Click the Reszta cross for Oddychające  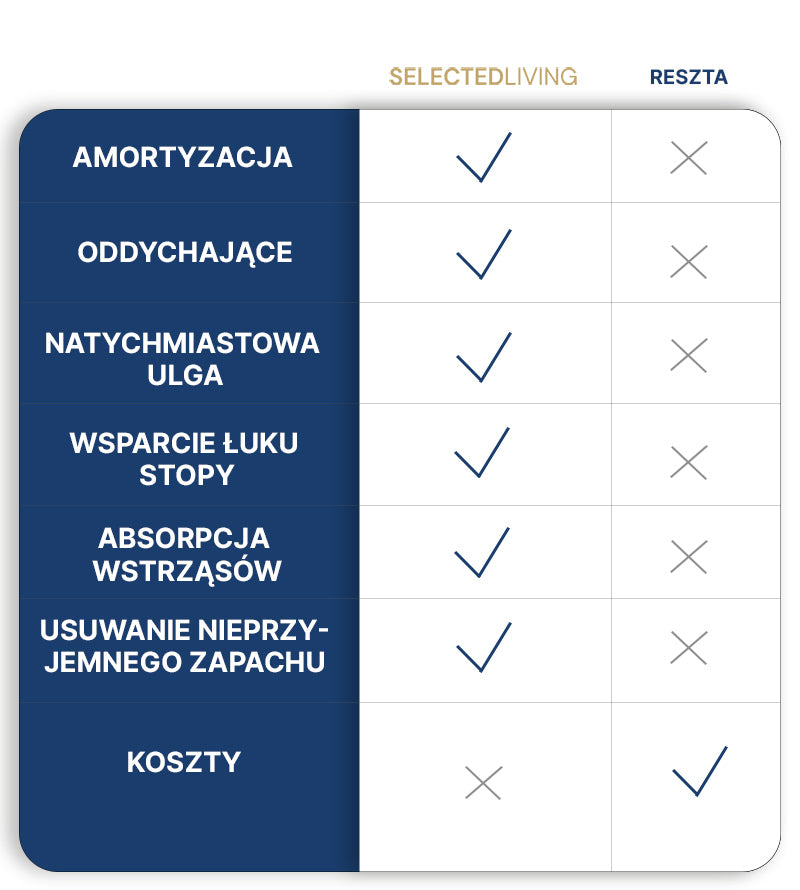click(x=688, y=261)
